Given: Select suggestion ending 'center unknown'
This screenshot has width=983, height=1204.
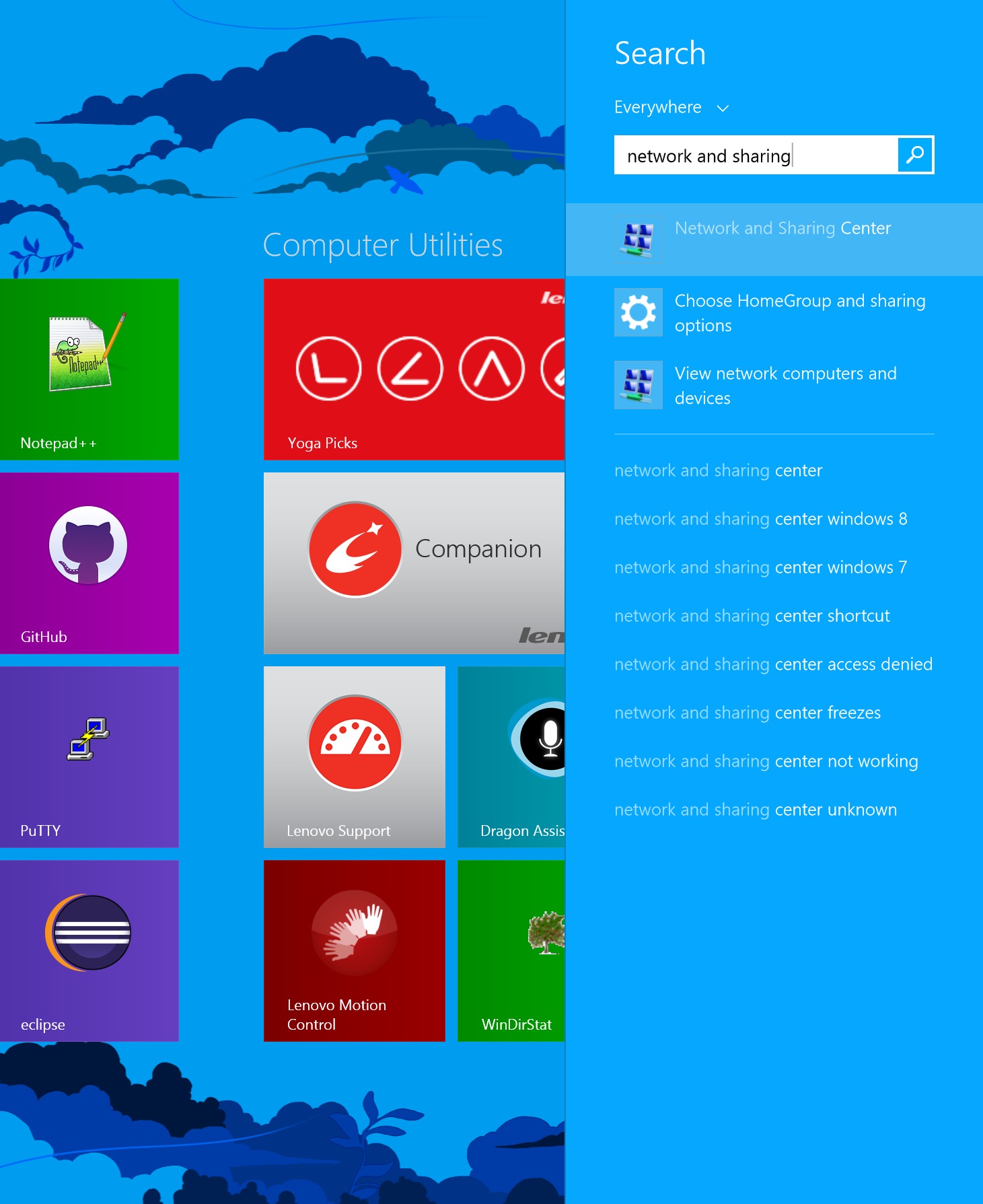Looking at the screenshot, I should coord(756,810).
